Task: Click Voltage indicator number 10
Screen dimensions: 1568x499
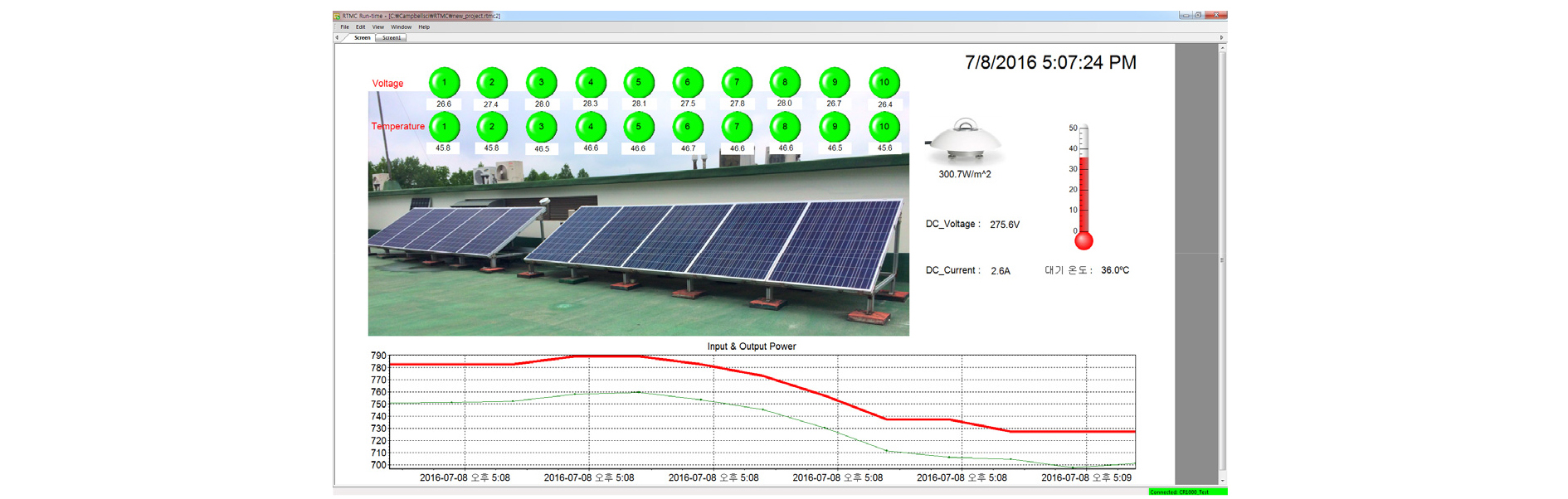Action: point(884,83)
